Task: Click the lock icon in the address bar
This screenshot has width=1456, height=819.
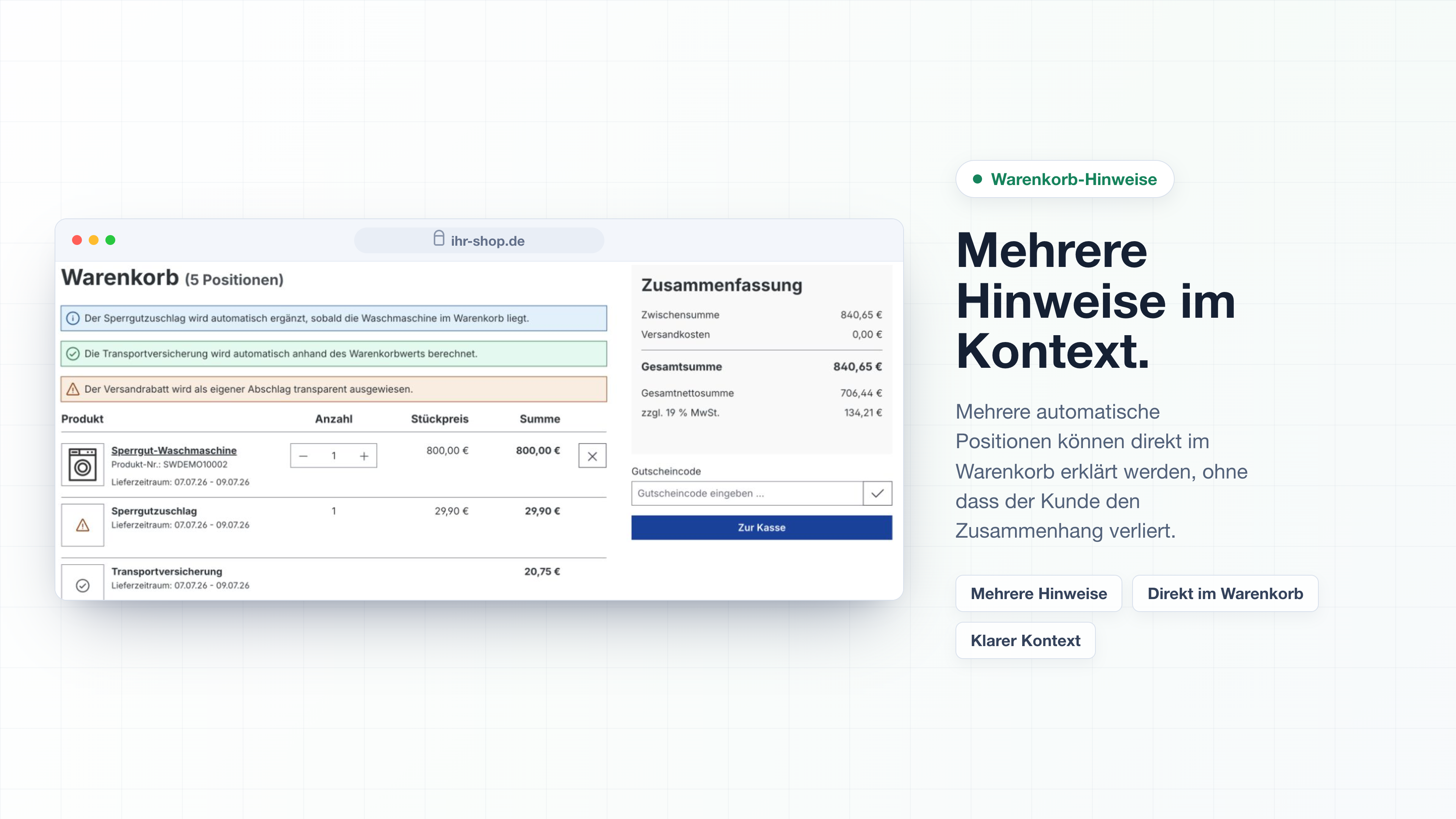Action: (439, 238)
